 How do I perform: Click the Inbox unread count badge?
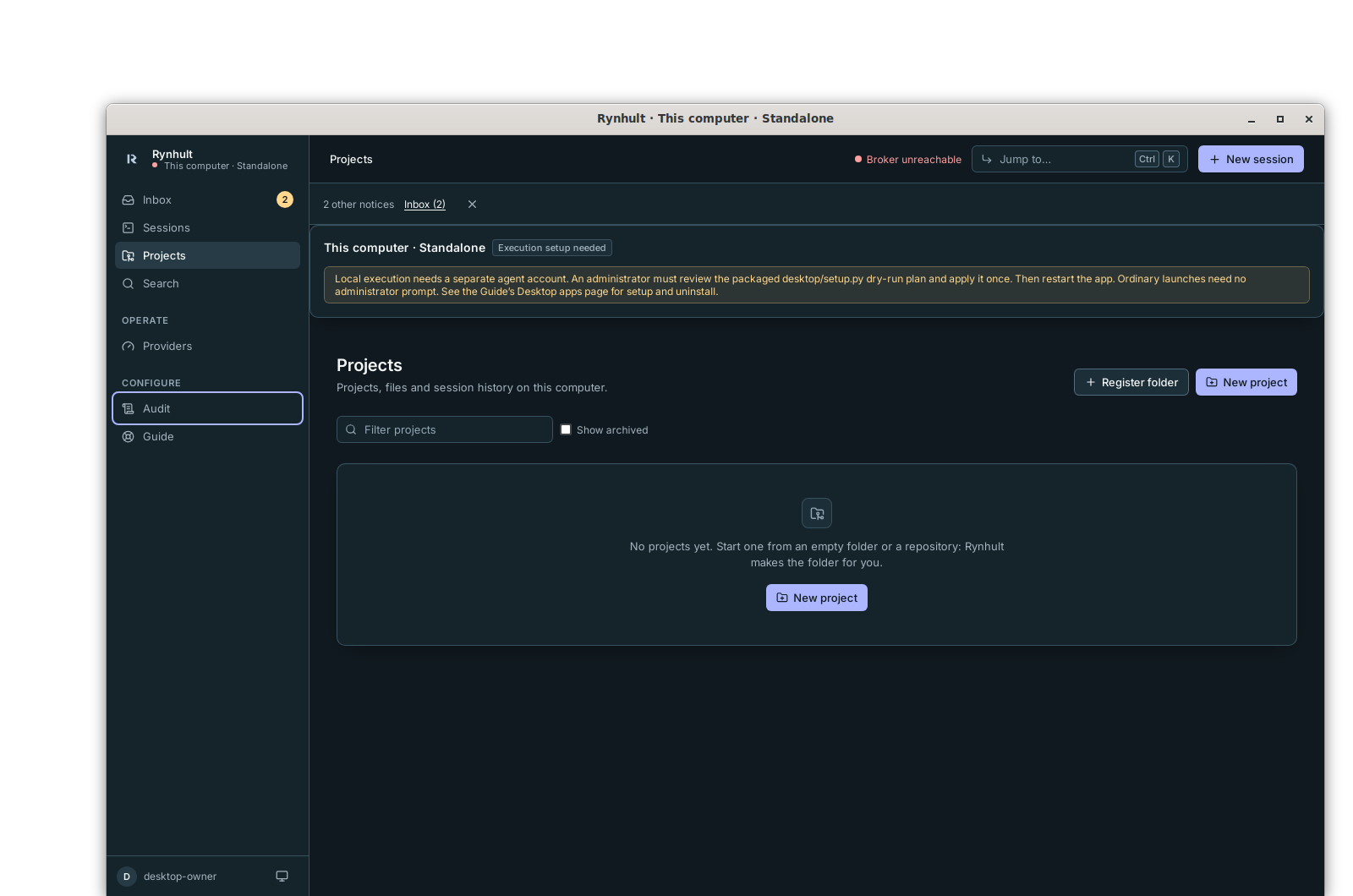click(x=285, y=199)
